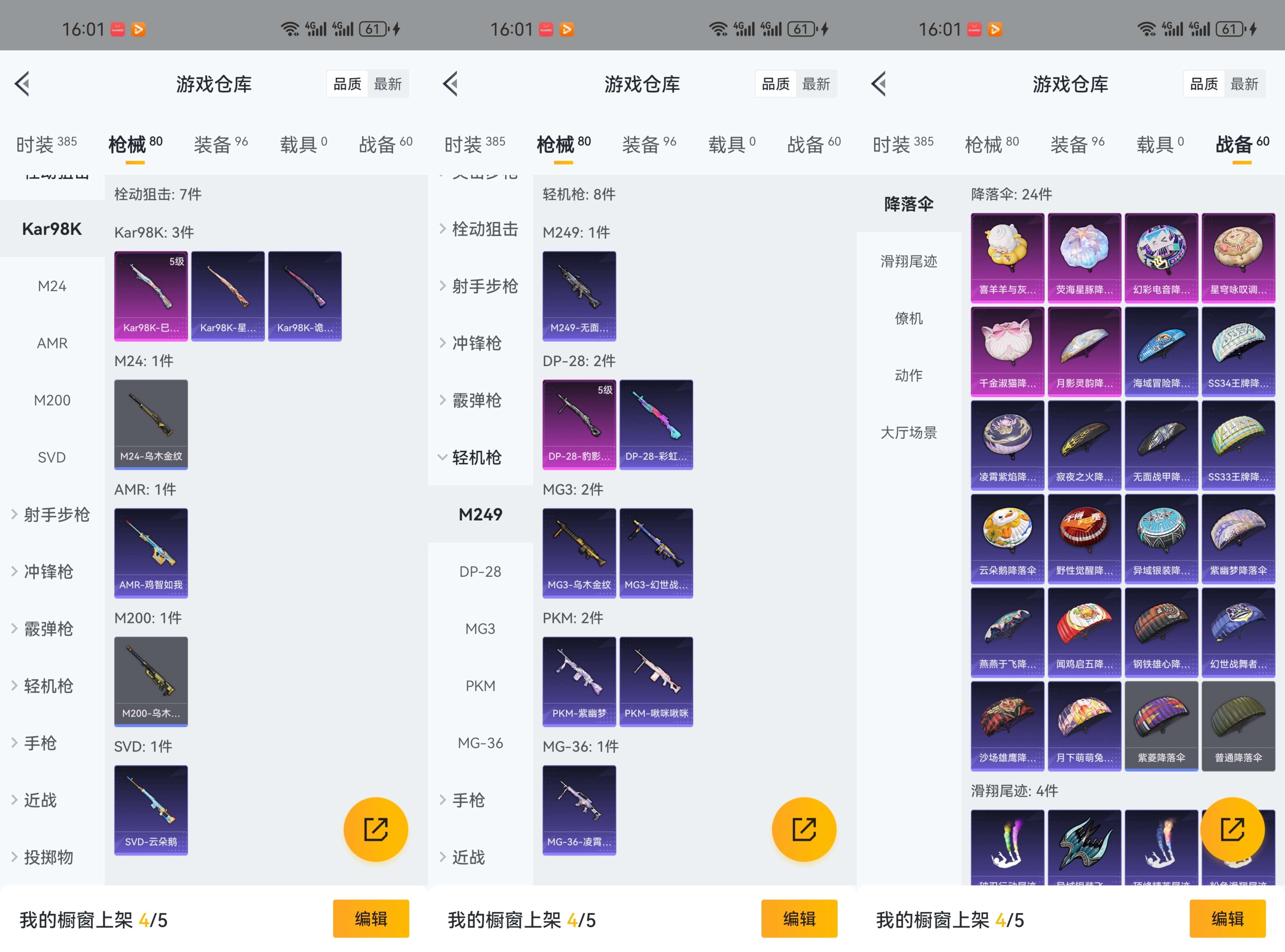
Task: Open 战备 60 tab in middle screen
Action: coord(814,144)
